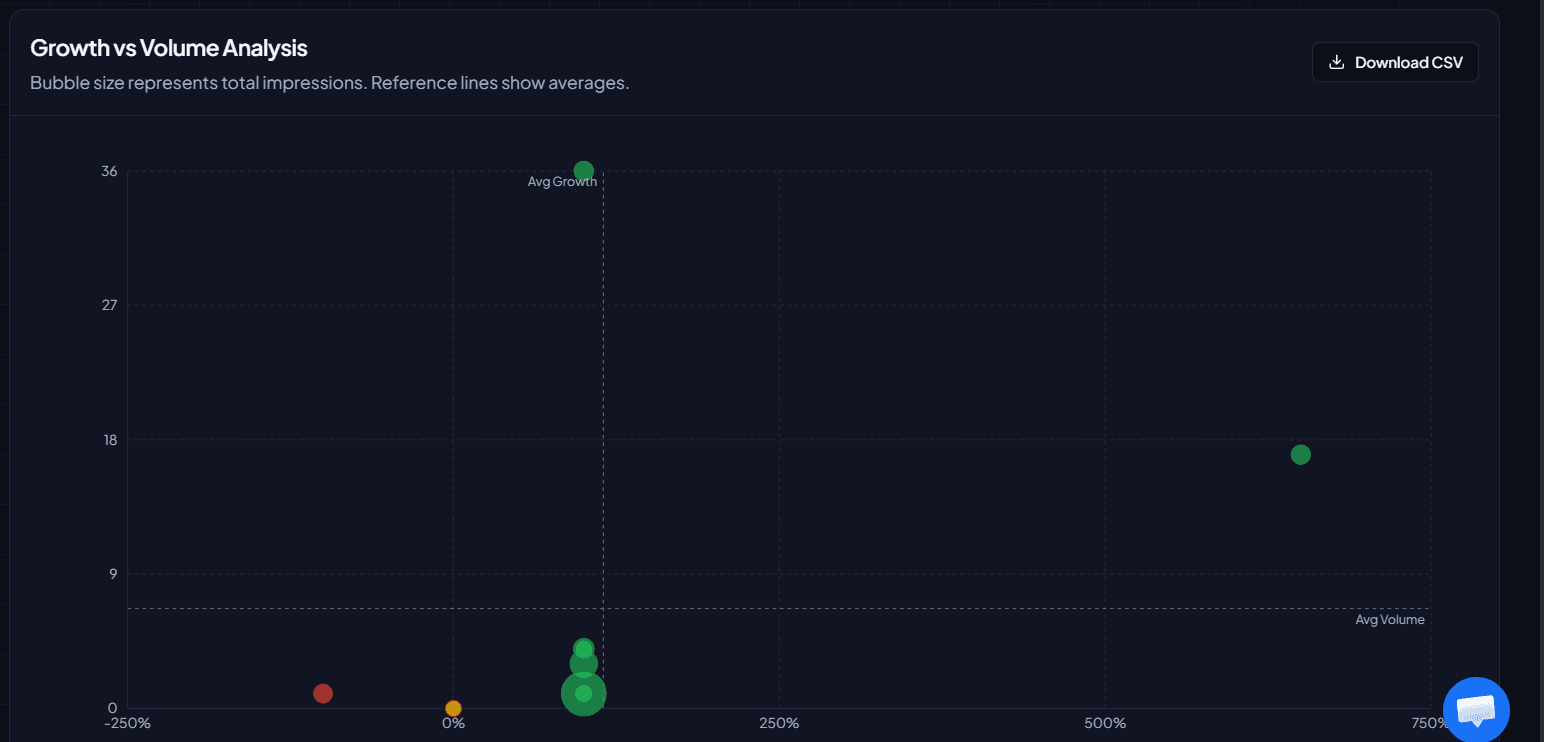Image resolution: width=1544 pixels, height=742 pixels.
Task: Select the yellow bubble at 0% volume
Action: tap(453, 708)
